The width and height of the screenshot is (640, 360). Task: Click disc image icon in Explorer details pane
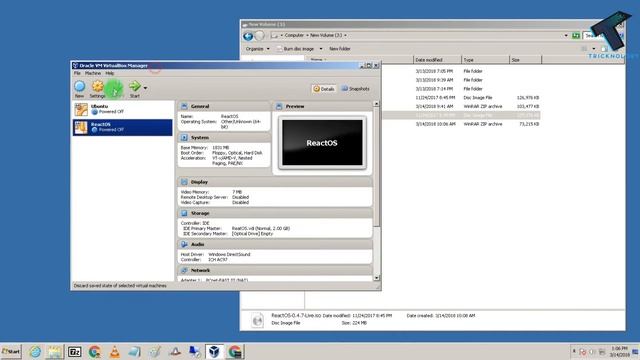click(257, 320)
